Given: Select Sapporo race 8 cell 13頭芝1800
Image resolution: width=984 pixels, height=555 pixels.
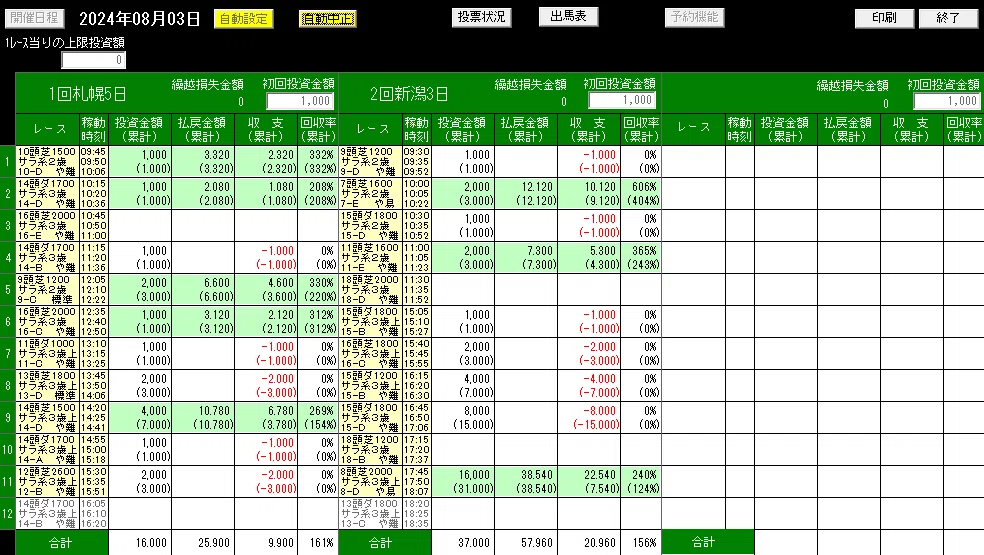Looking at the screenshot, I should [x=47, y=385].
